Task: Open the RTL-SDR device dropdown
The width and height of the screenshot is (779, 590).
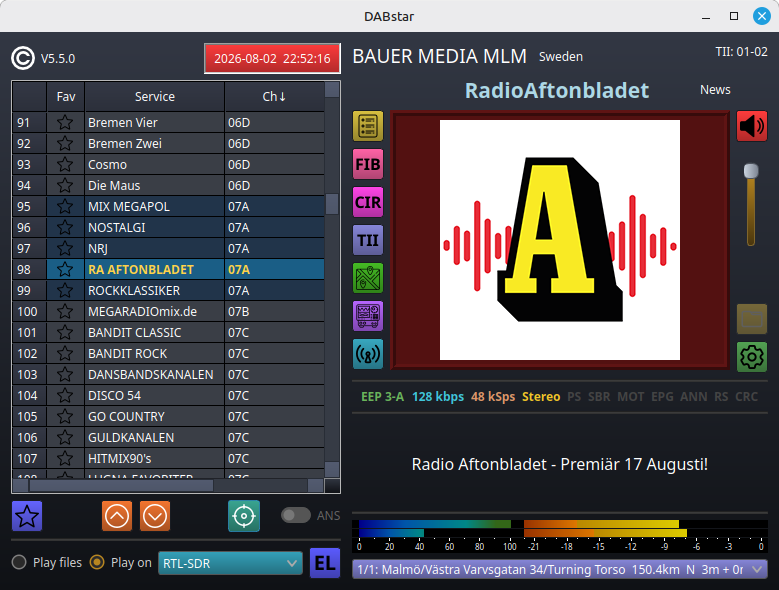Action: pos(230,563)
